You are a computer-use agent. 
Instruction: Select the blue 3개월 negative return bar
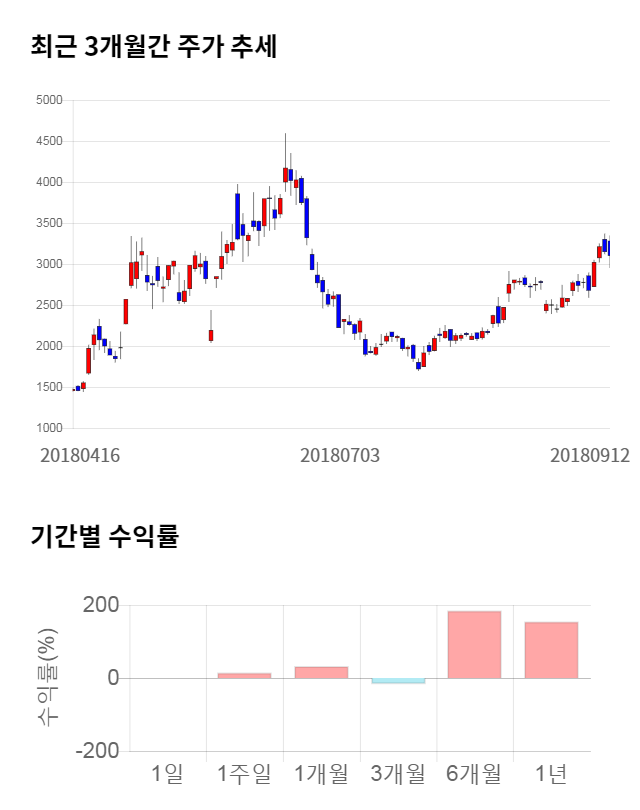click(398, 681)
